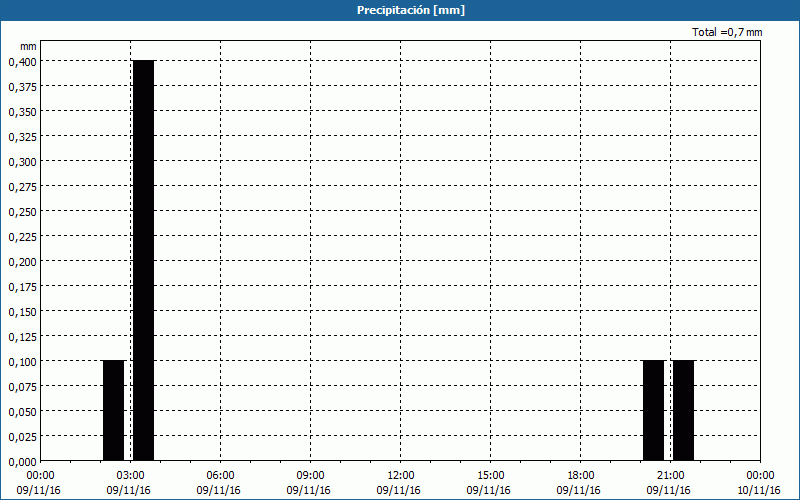
Task: Click the 15:00 time axis label
Action: click(490, 476)
